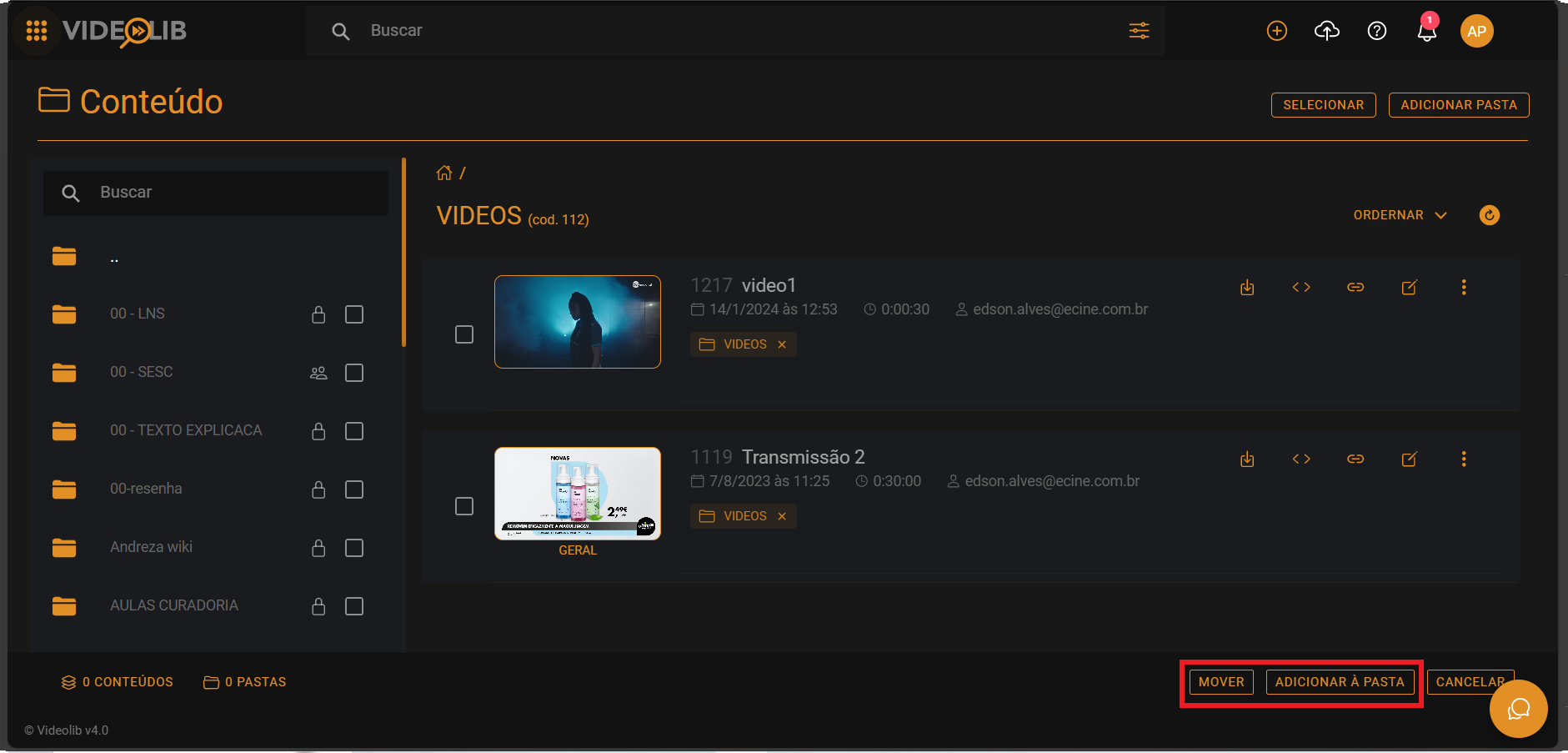Click the Transmissão 2 title

[804, 457]
